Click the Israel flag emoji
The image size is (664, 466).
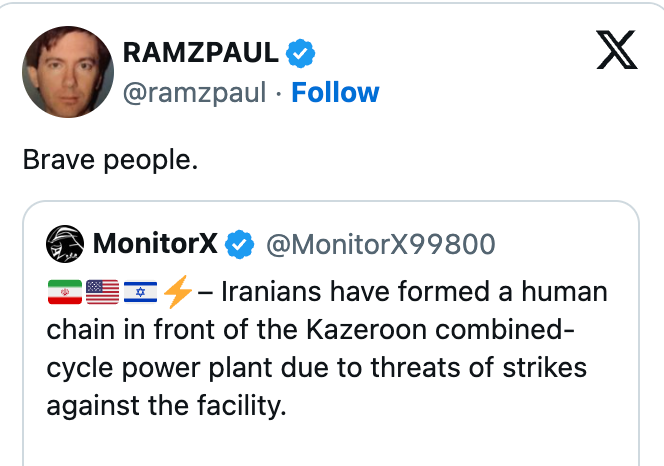click(139, 292)
